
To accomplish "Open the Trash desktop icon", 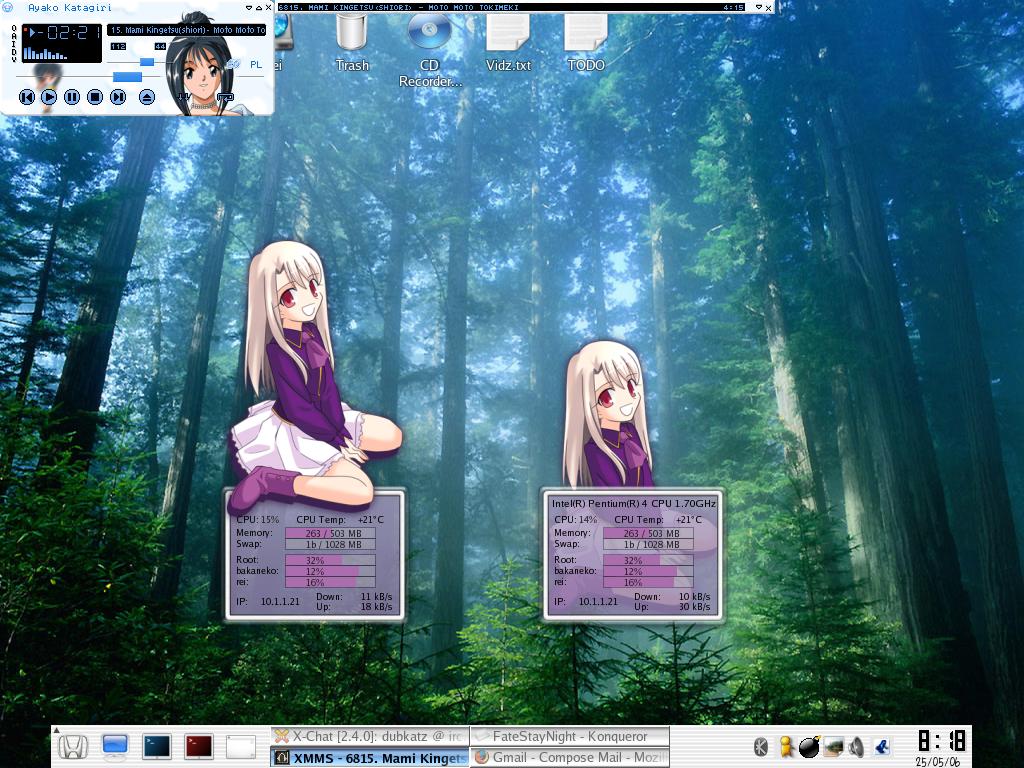I will click(352, 42).
